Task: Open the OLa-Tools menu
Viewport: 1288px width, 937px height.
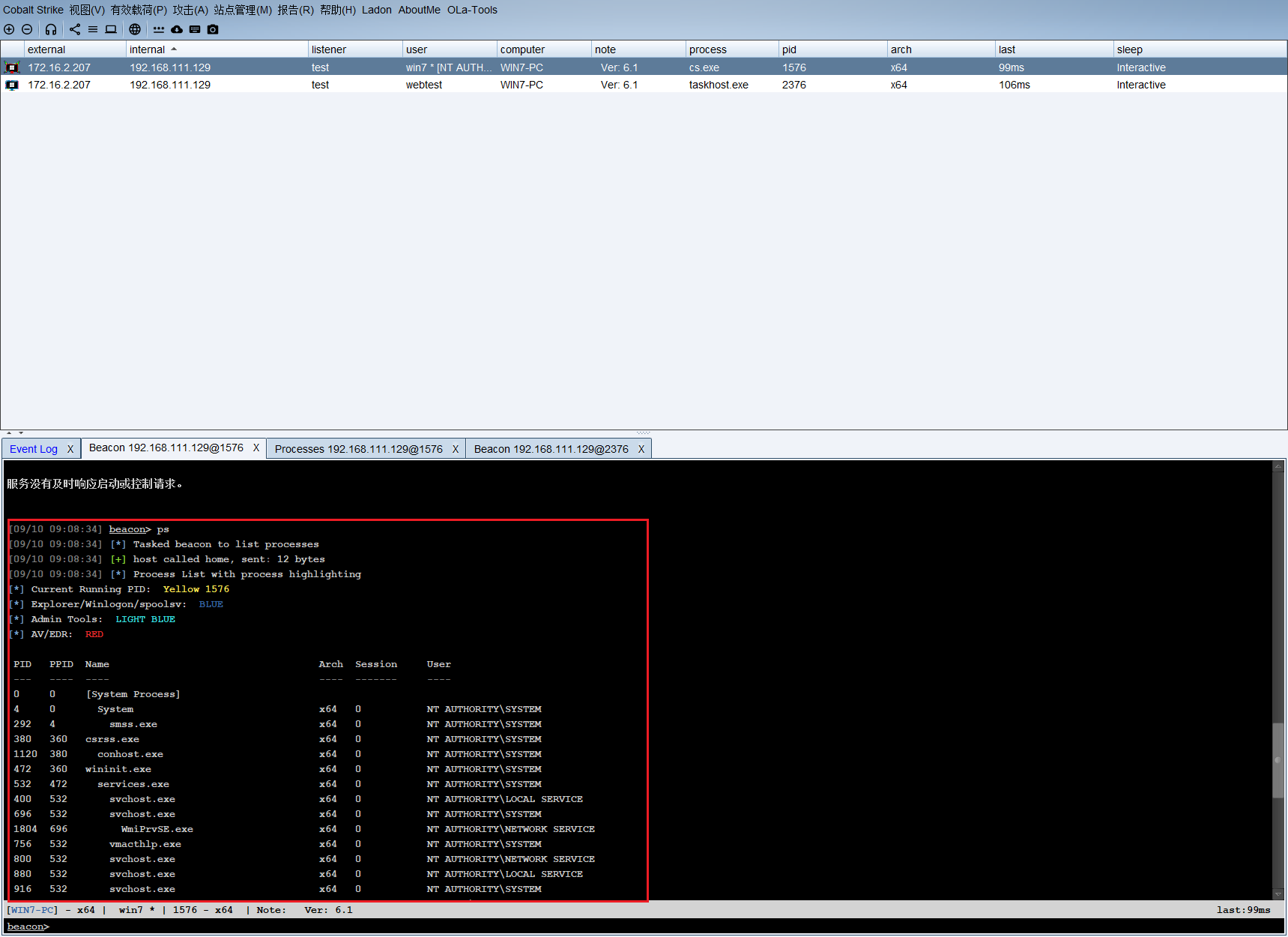Action: [x=472, y=10]
